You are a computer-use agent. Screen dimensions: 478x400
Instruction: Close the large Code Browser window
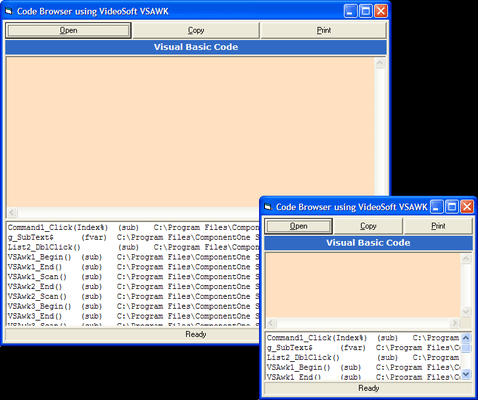click(381, 11)
